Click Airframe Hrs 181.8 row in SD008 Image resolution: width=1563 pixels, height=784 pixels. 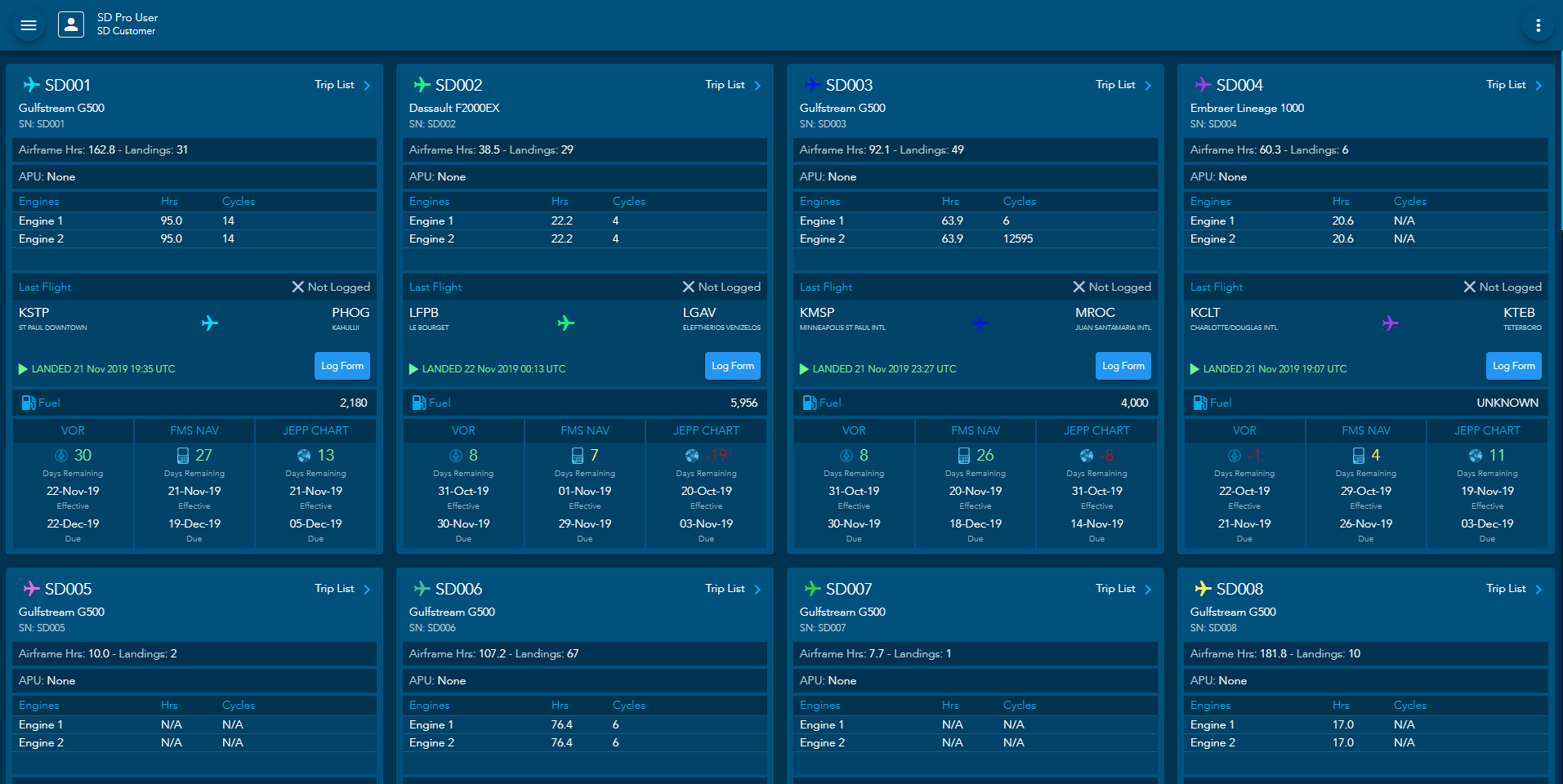[1366, 653]
